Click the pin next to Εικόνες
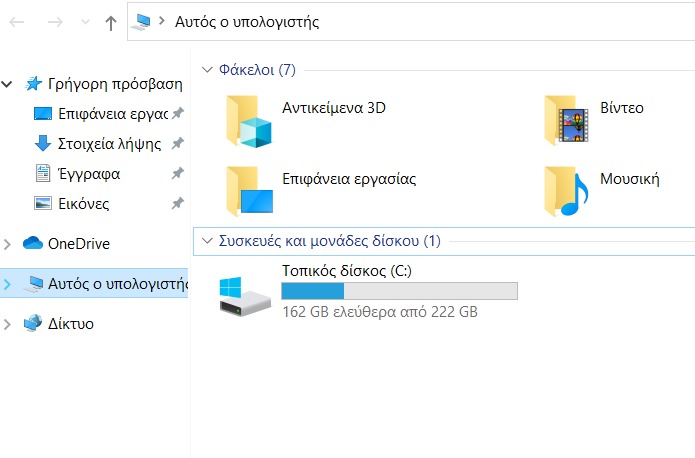695x458 pixels. point(178,203)
